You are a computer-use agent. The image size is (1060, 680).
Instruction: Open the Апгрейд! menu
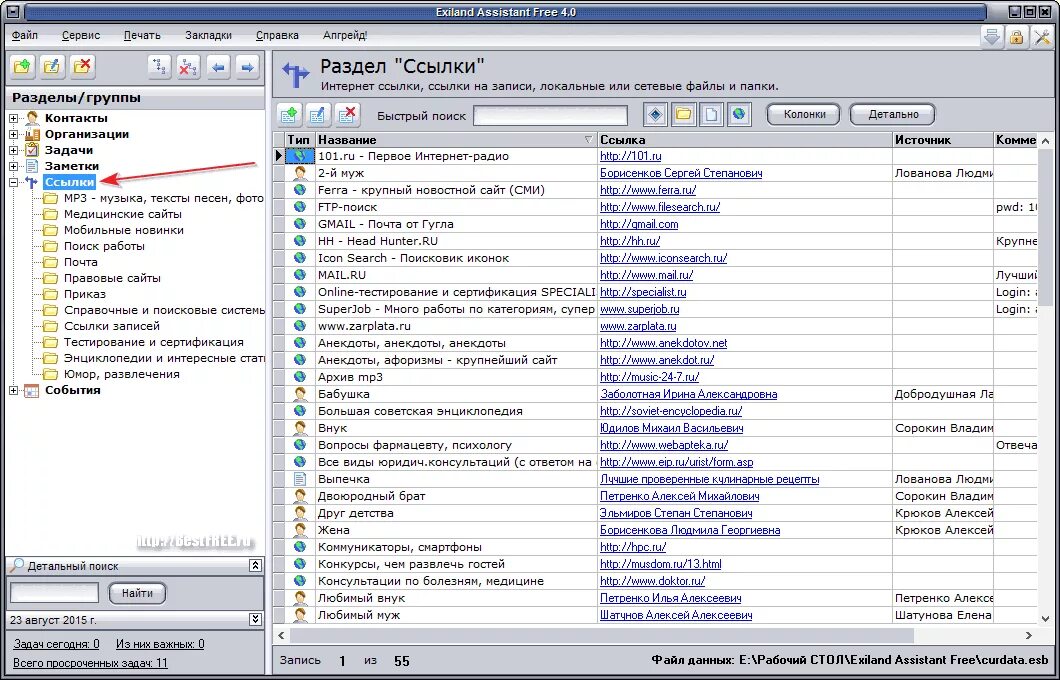(x=345, y=35)
